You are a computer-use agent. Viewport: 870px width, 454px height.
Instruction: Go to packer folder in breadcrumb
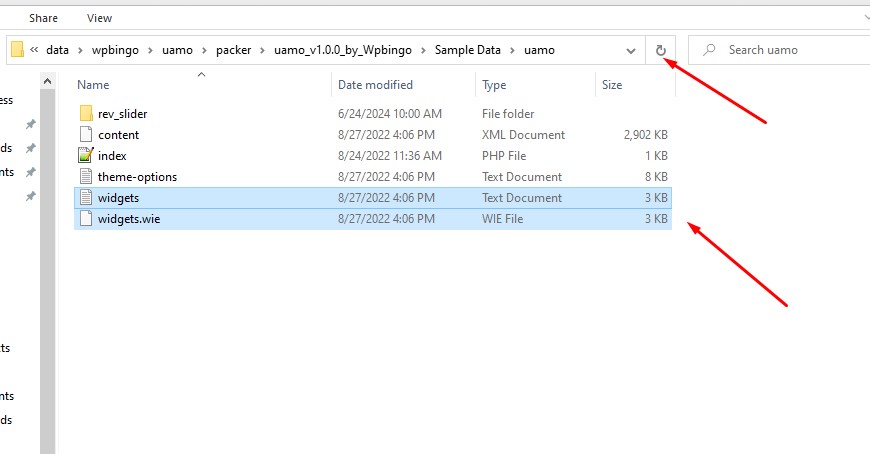click(x=233, y=50)
